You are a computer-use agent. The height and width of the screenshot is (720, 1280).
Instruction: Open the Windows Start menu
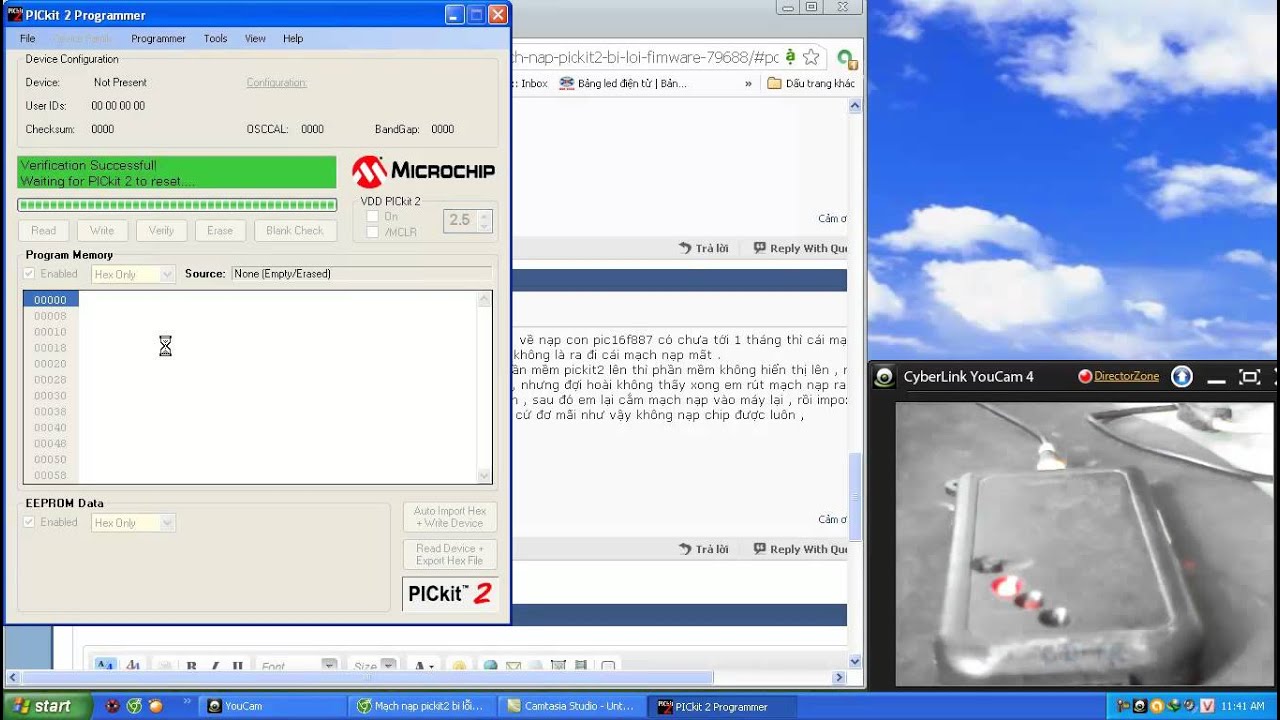click(x=46, y=706)
